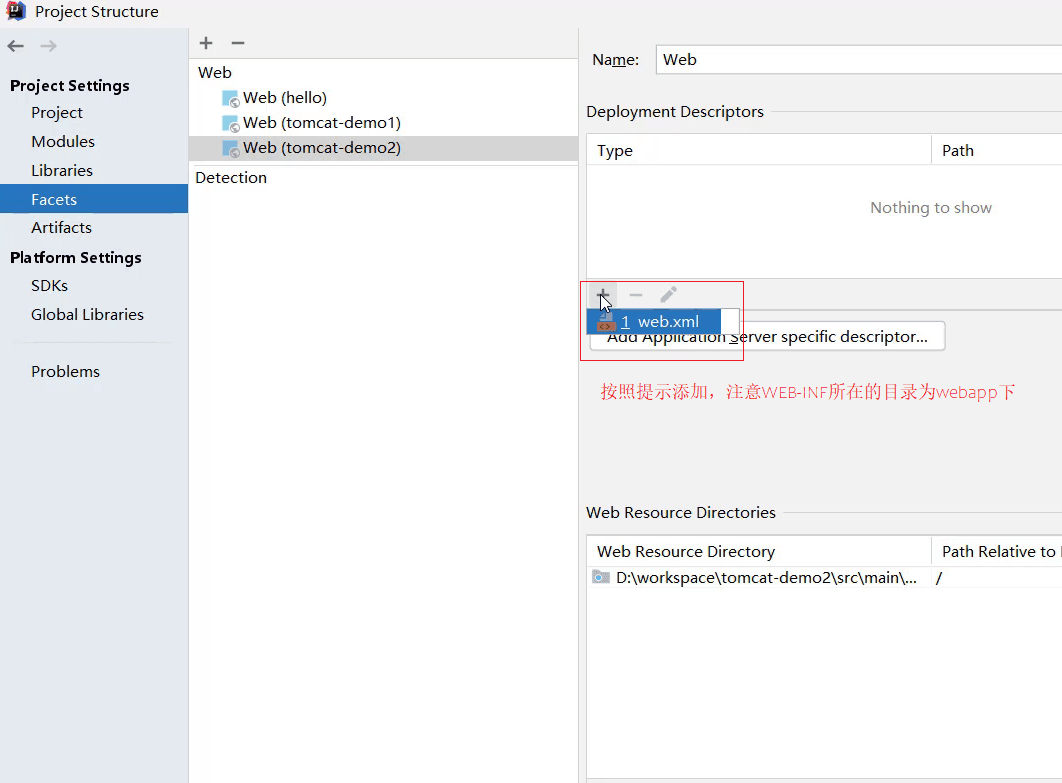This screenshot has width=1062, height=783.
Task: Open the Project settings page
Action: (57, 113)
